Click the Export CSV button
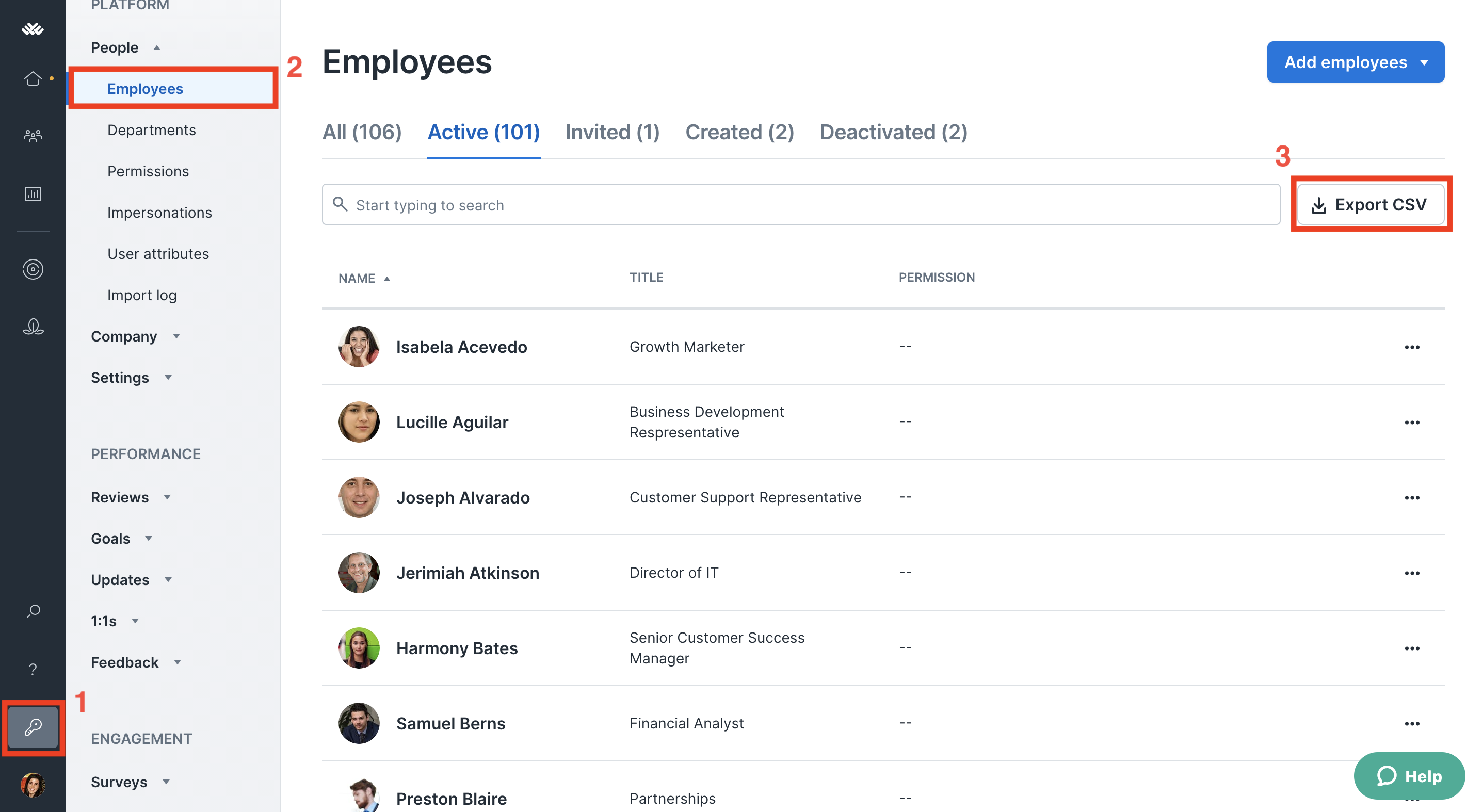 [1370, 204]
